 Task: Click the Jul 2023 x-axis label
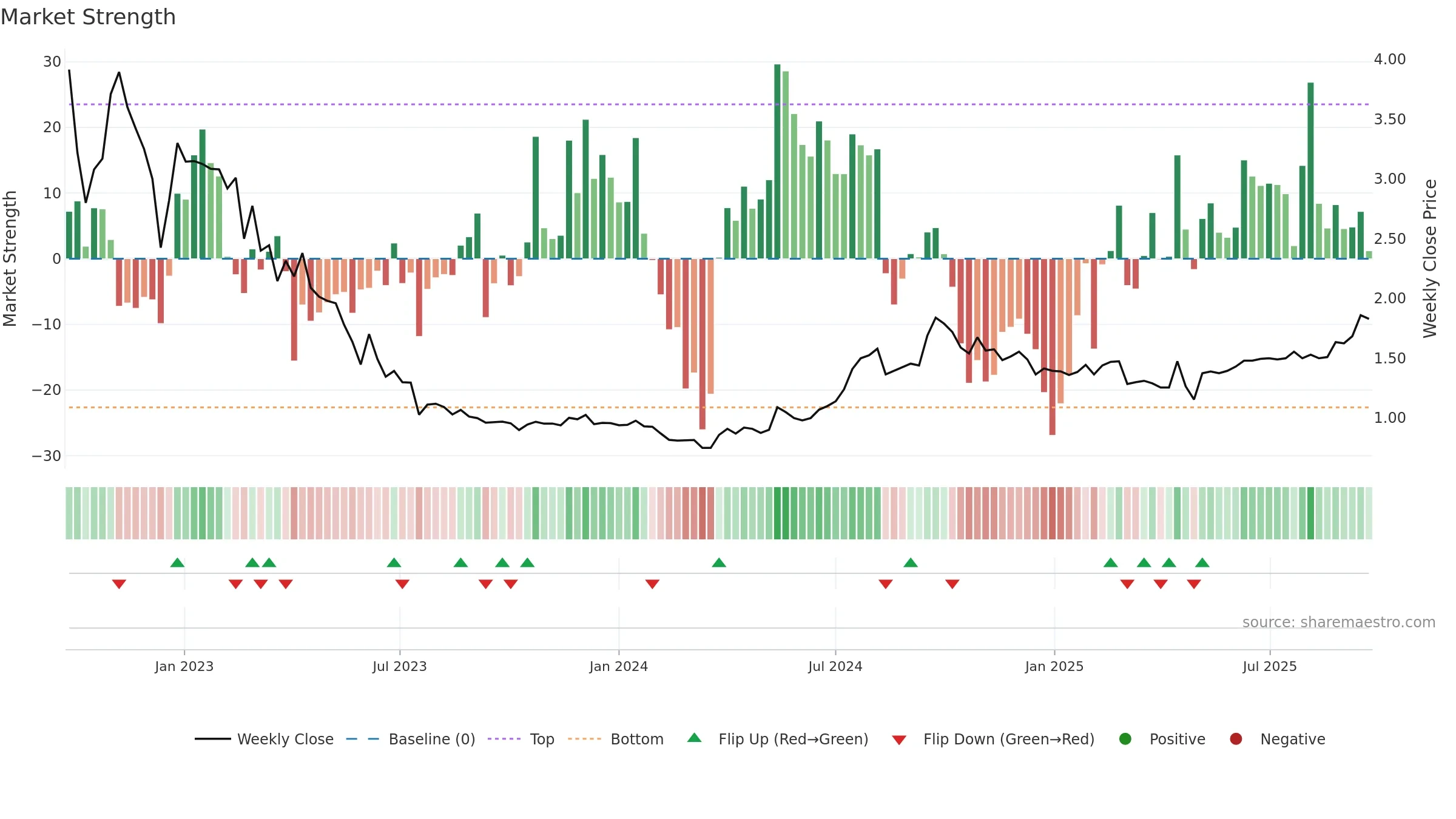pos(400,667)
